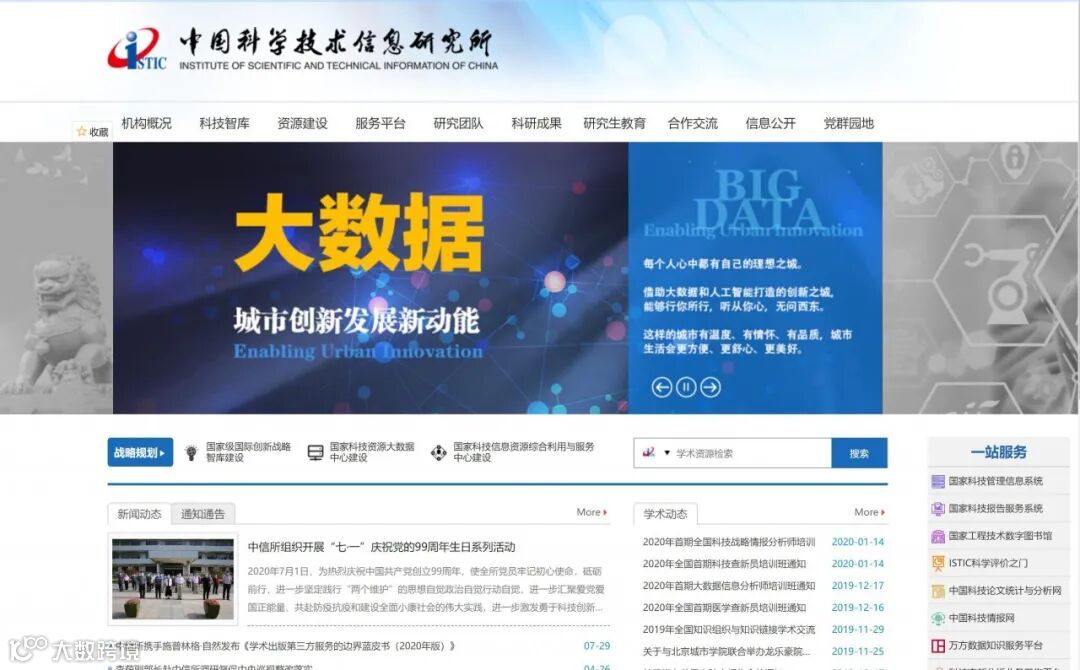Click the 战略规划 button
Image resolution: width=1080 pixels, height=670 pixels.
[x=140, y=452]
